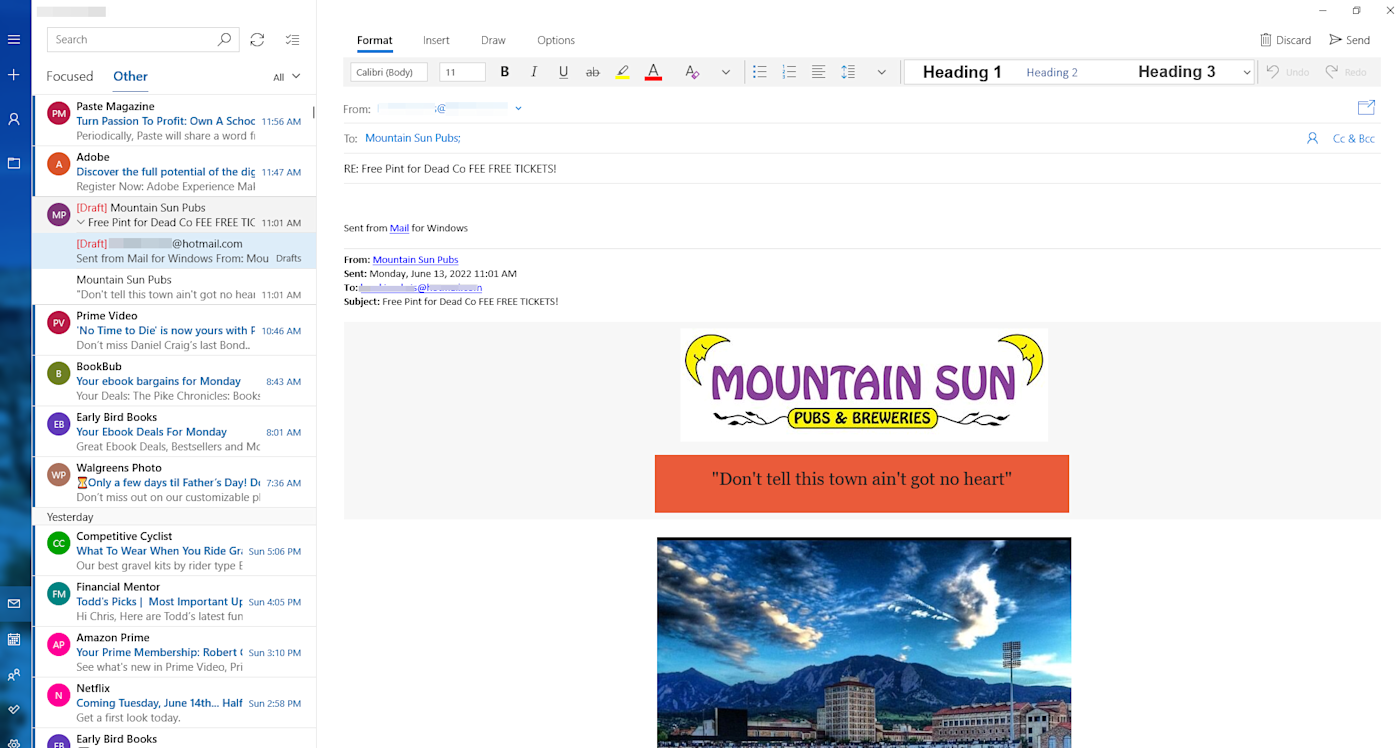The height and width of the screenshot is (748, 1400).
Task: Click the New mail plus icon
Action: [14, 75]
